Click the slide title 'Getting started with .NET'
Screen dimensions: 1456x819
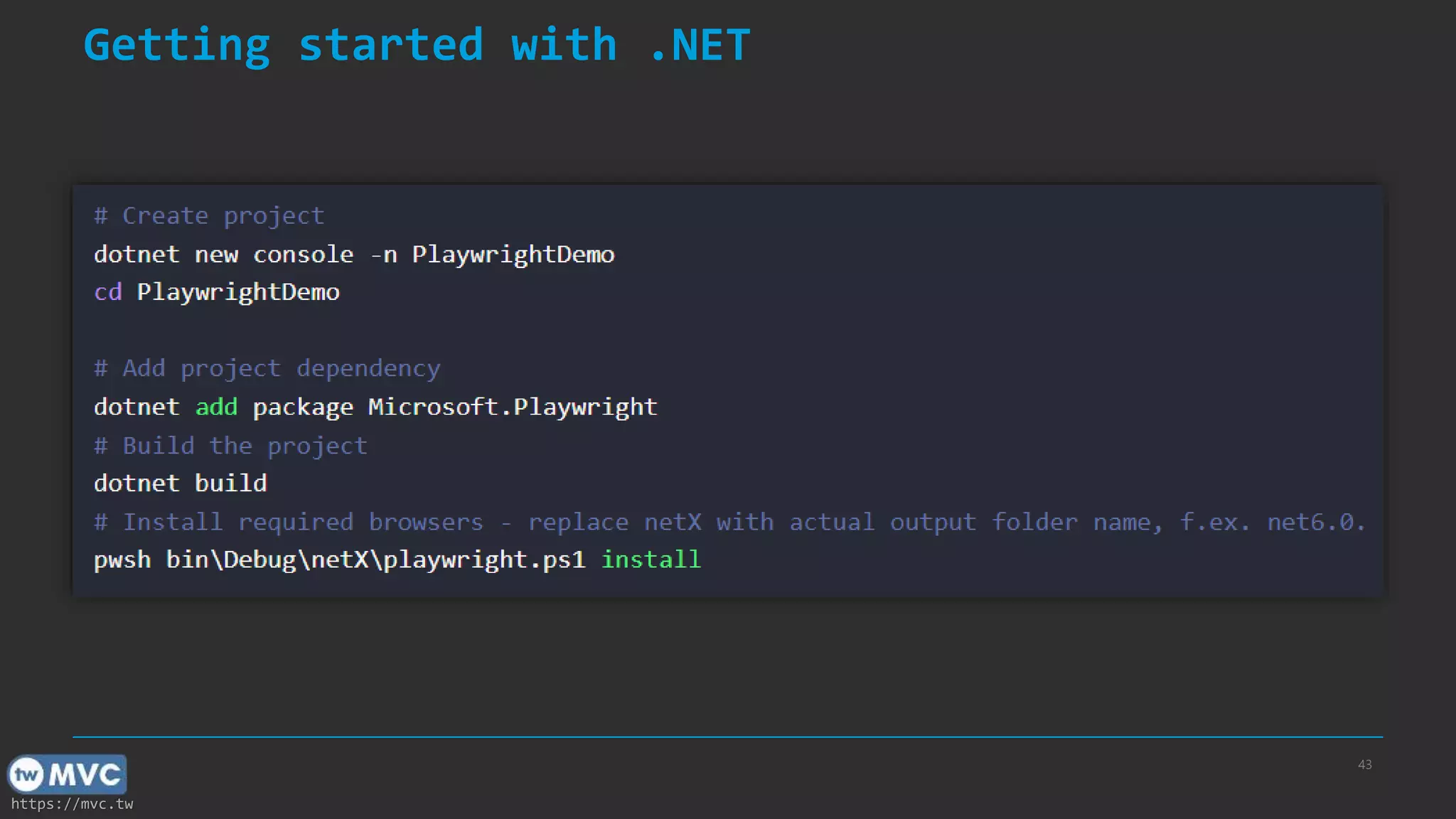pyautogui.click(x=417, y=45)
